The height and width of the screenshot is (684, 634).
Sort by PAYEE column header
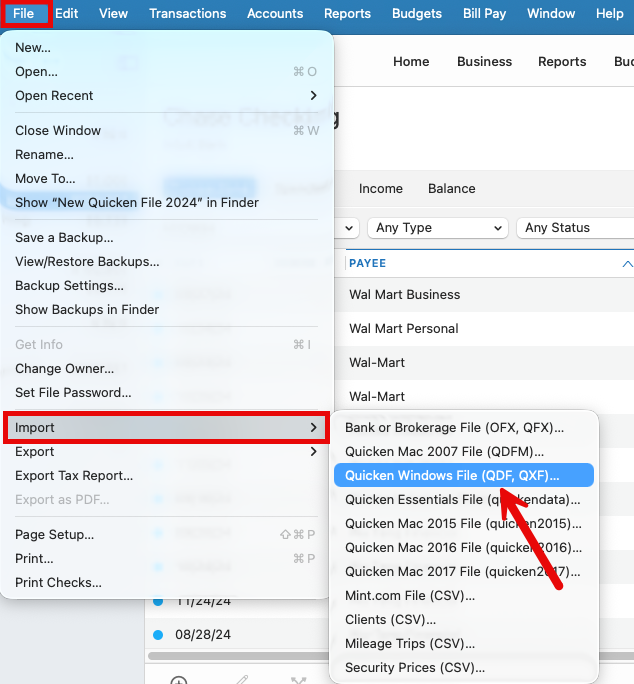[367, 263]
